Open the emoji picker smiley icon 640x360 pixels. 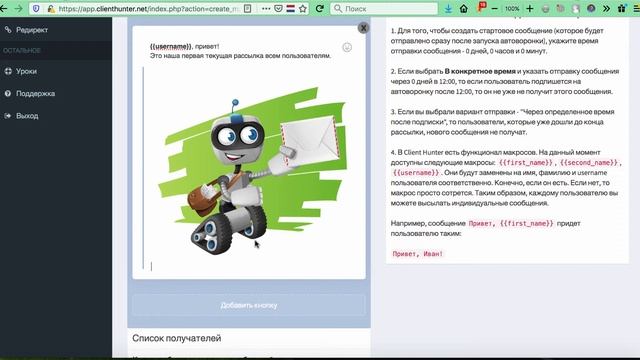347,47
